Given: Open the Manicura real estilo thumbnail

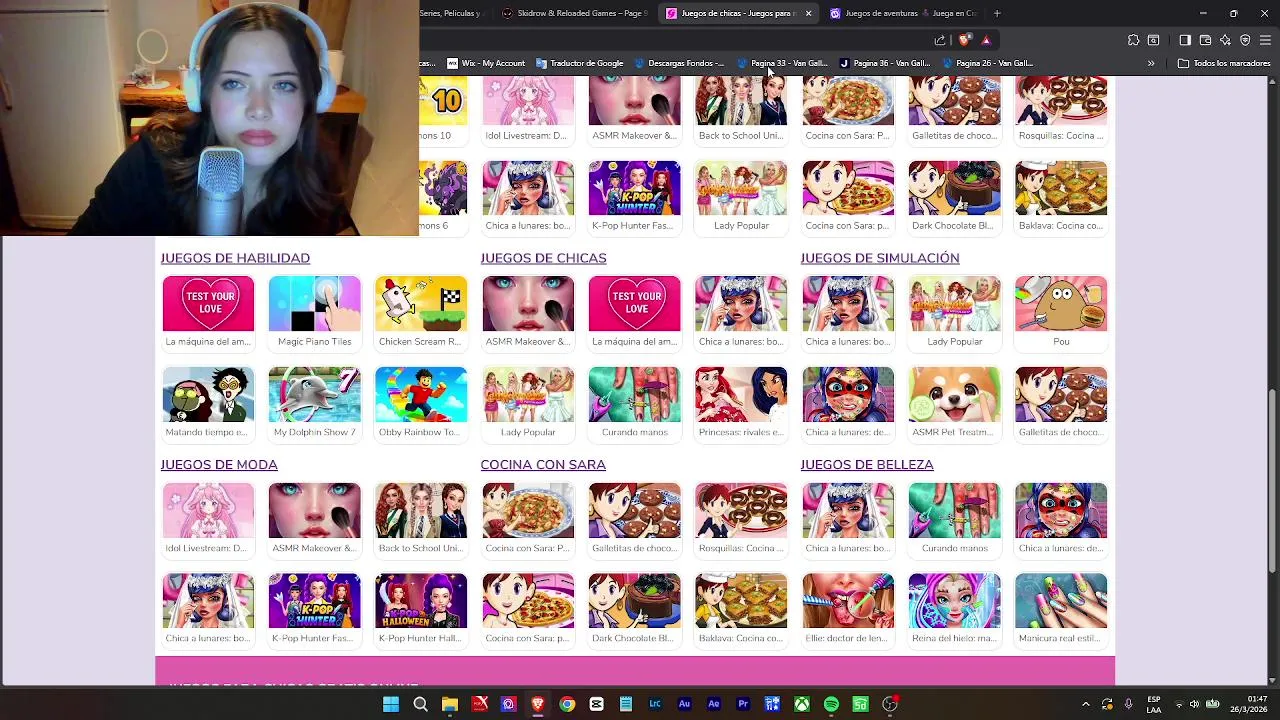Looking at the screenshot, I should [1061, 601].
